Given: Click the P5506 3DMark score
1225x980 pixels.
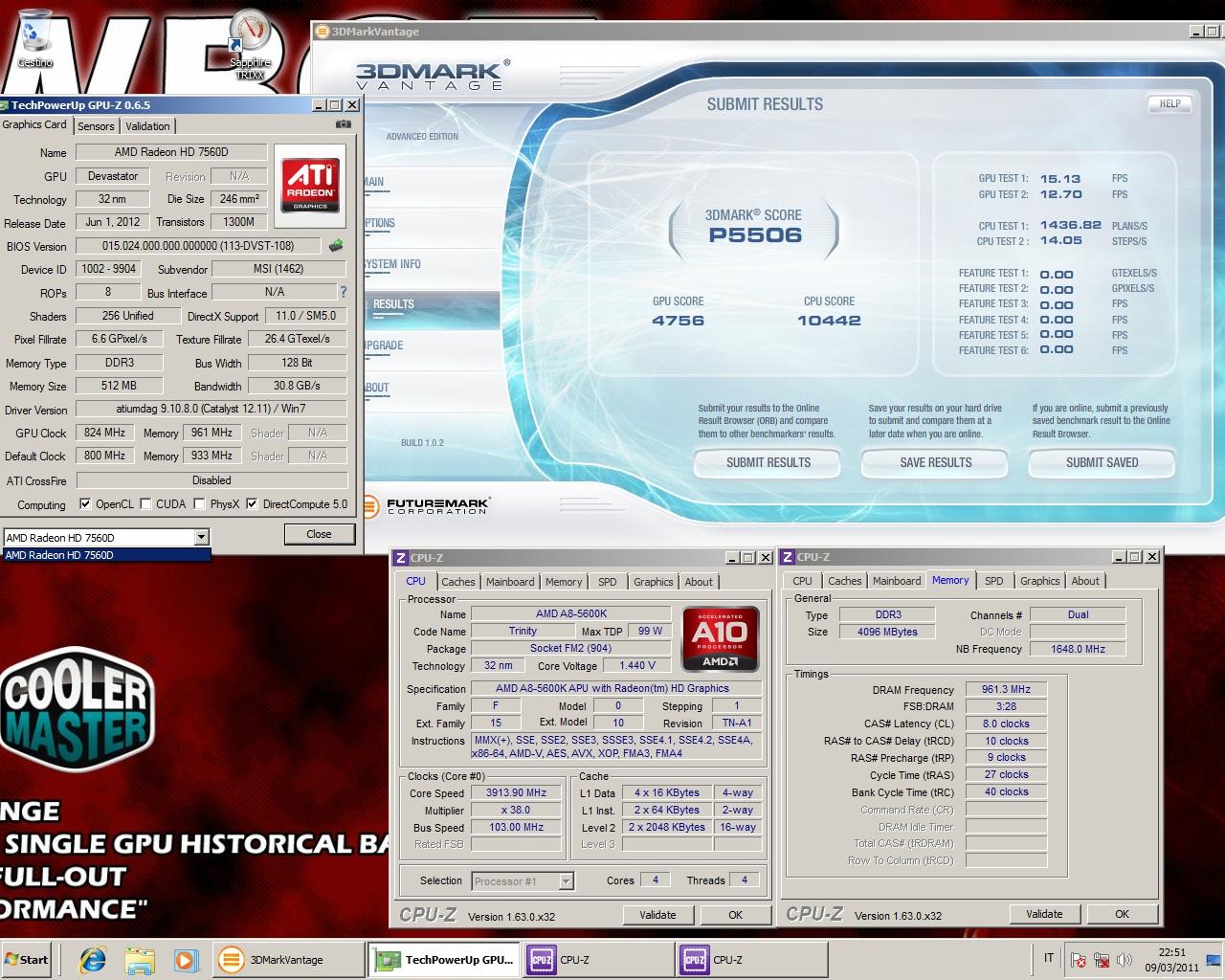Looking at the screenshot, I should click(x=755, y=235).
